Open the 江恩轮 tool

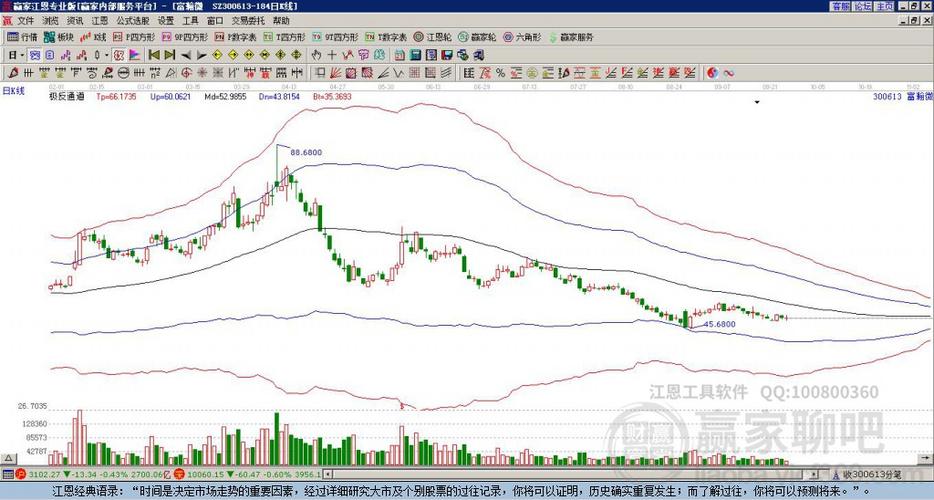[x=432, y=37]
